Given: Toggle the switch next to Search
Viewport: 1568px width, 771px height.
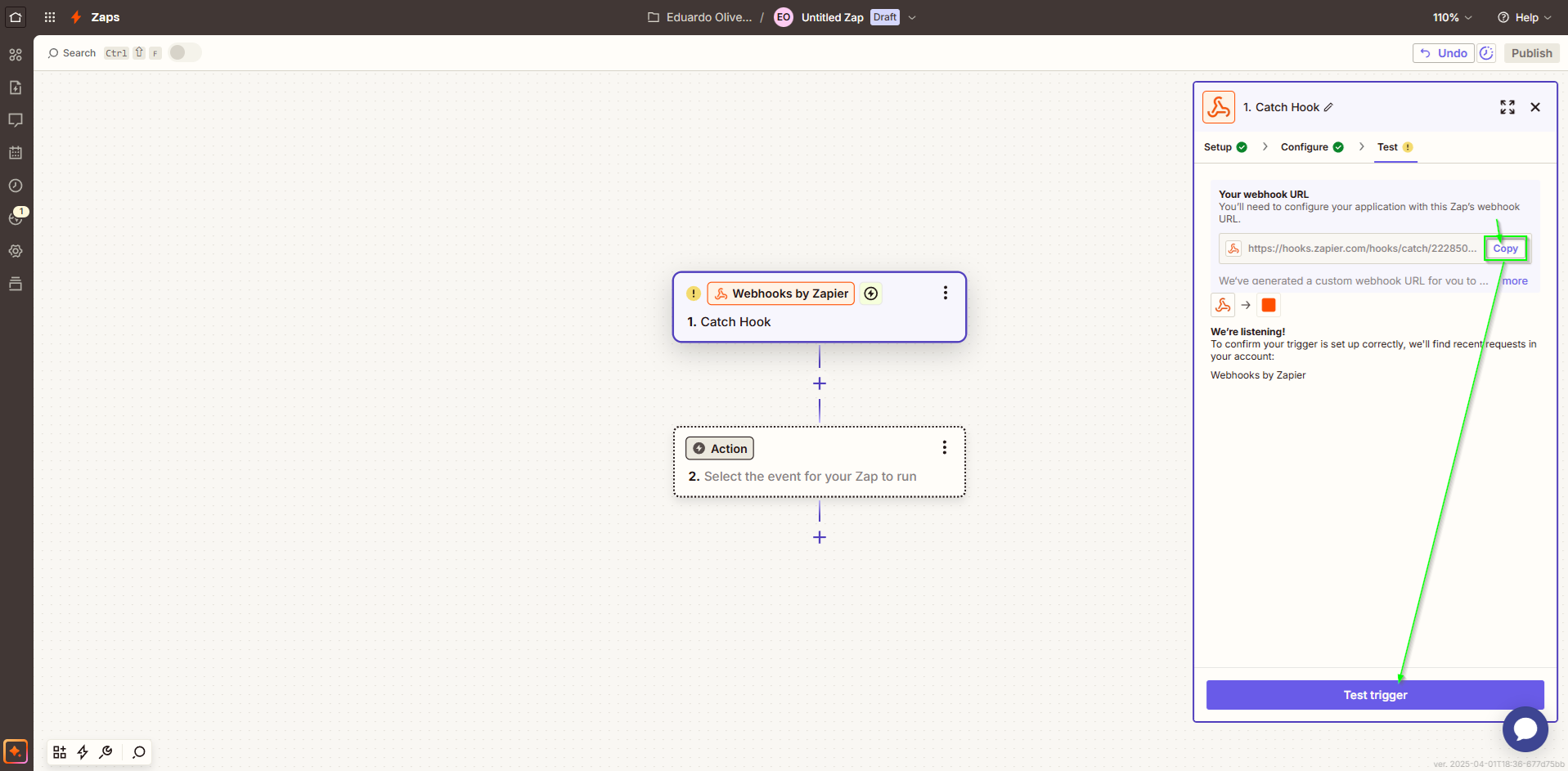Looking at the screenshot, I should coord(185,52).
